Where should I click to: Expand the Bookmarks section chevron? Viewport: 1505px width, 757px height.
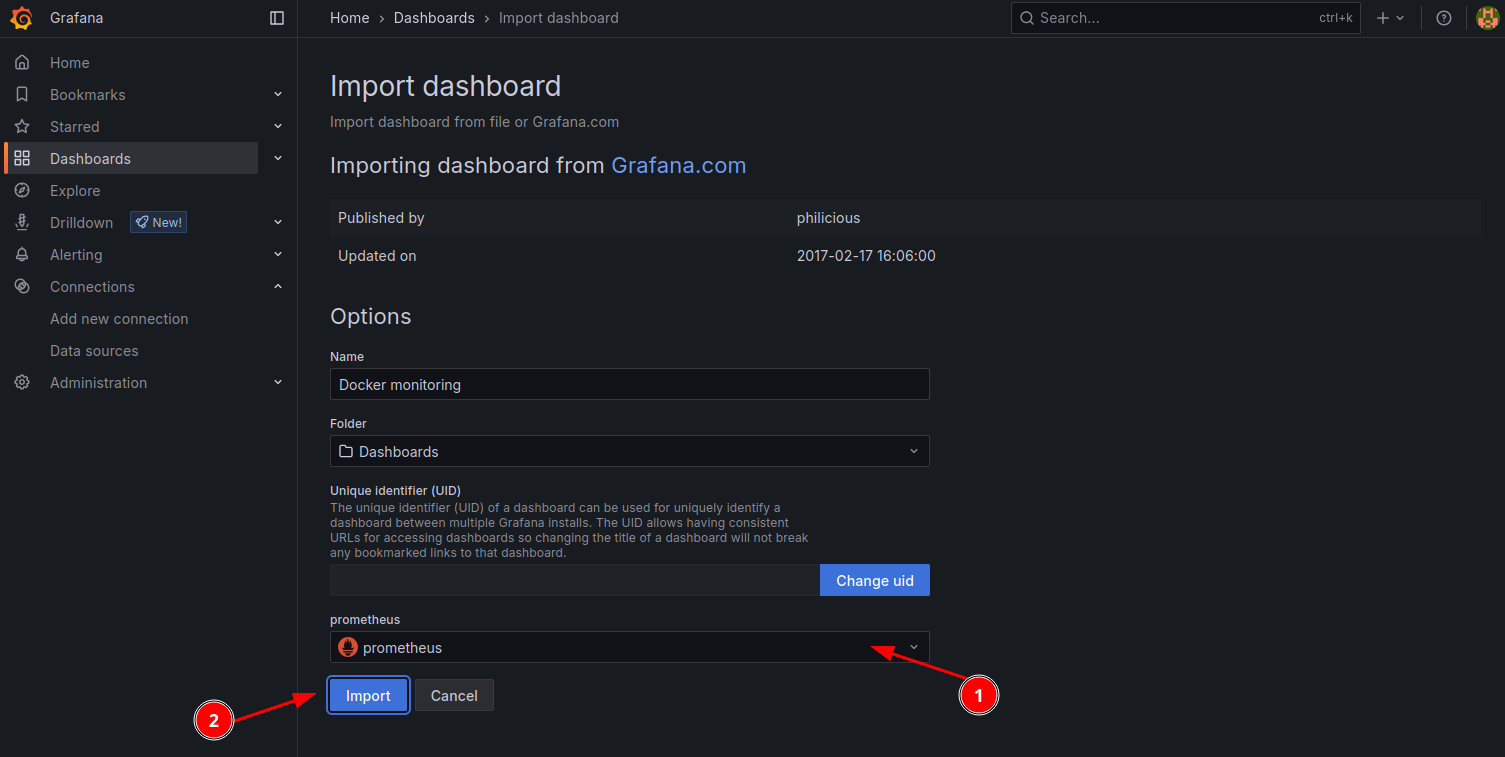tap(278, 95)
